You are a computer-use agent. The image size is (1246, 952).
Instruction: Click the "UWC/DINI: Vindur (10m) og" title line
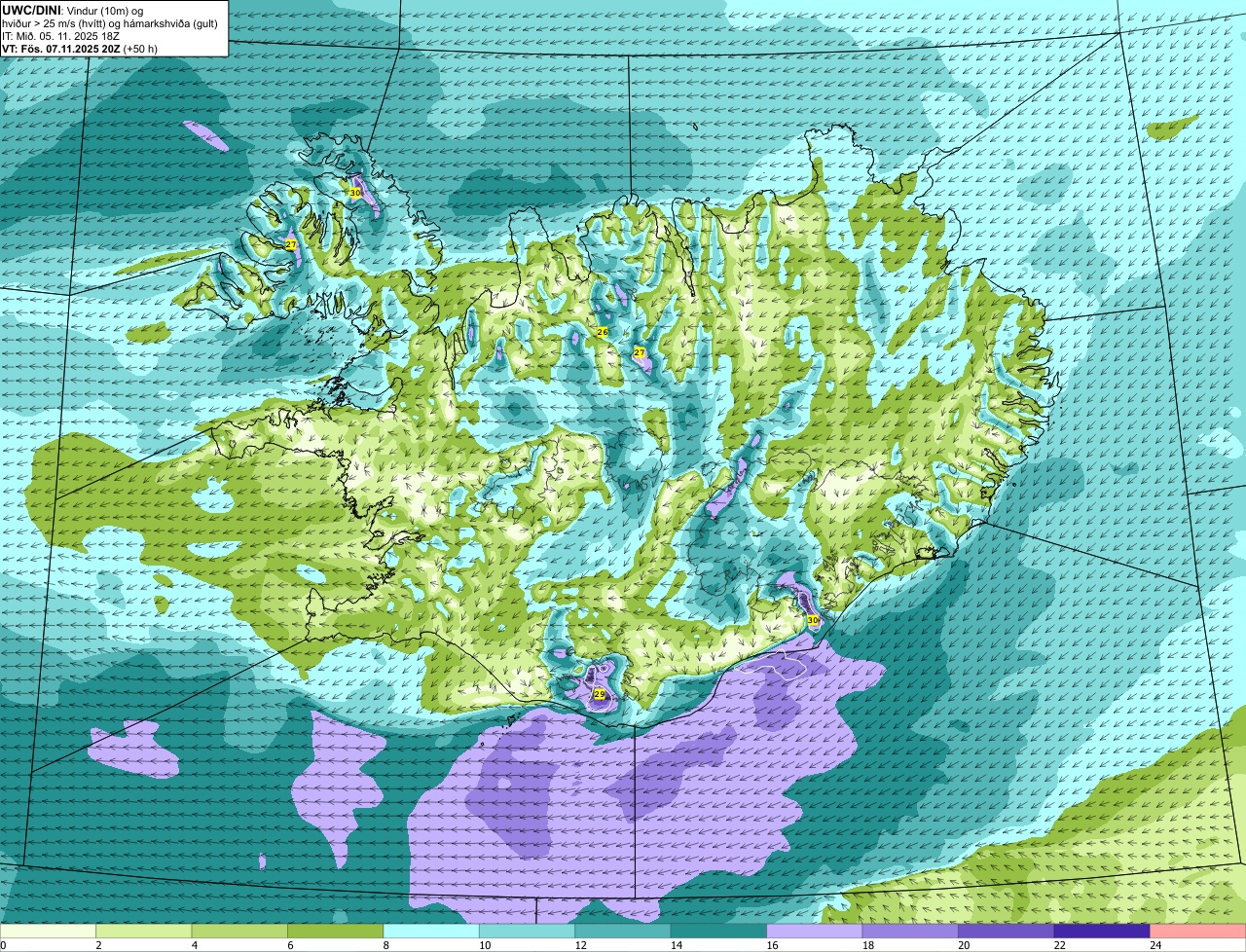pyautogui.click(x=73, y=10)
